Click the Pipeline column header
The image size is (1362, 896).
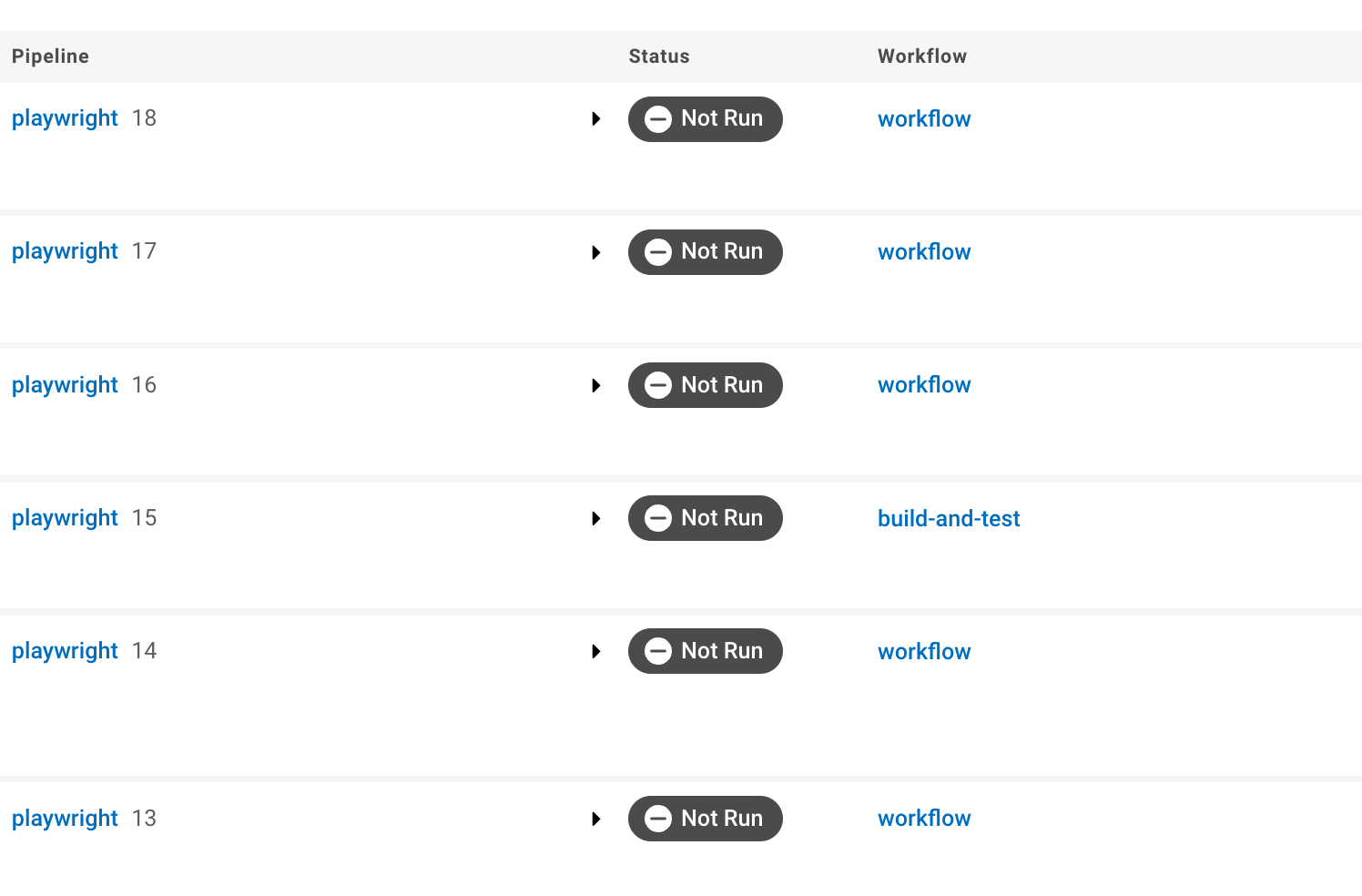(50, 56)
